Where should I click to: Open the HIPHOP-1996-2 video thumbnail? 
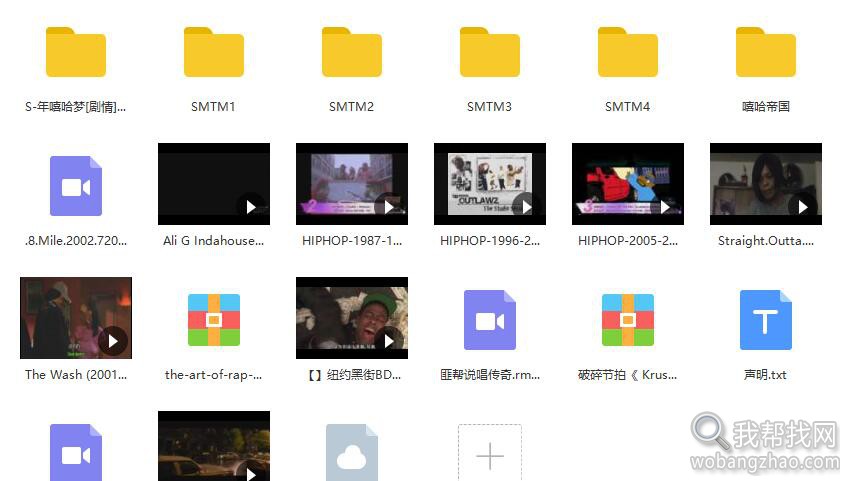click(x=490, y=184)
